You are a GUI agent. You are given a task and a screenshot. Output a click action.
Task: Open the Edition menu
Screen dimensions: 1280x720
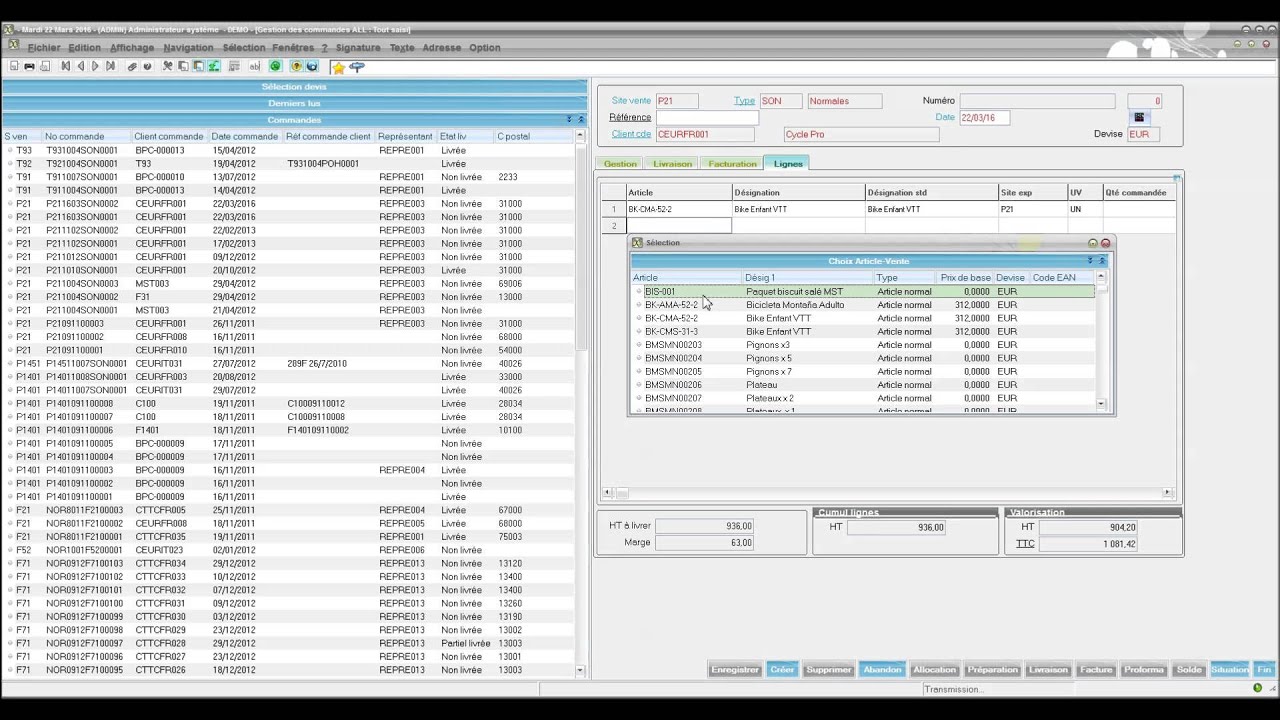(85, 47)
